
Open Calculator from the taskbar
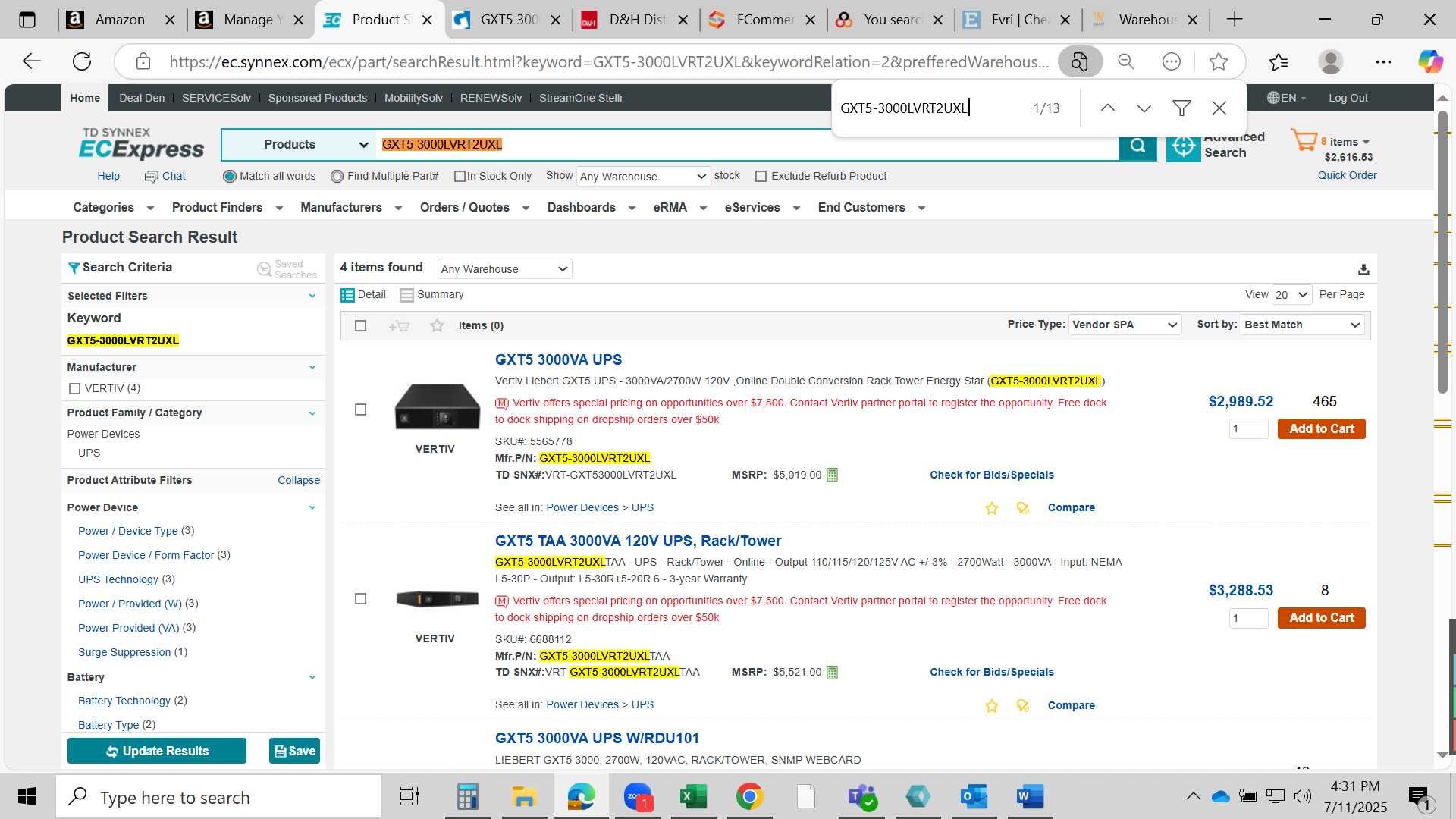(x=467, y=796)
